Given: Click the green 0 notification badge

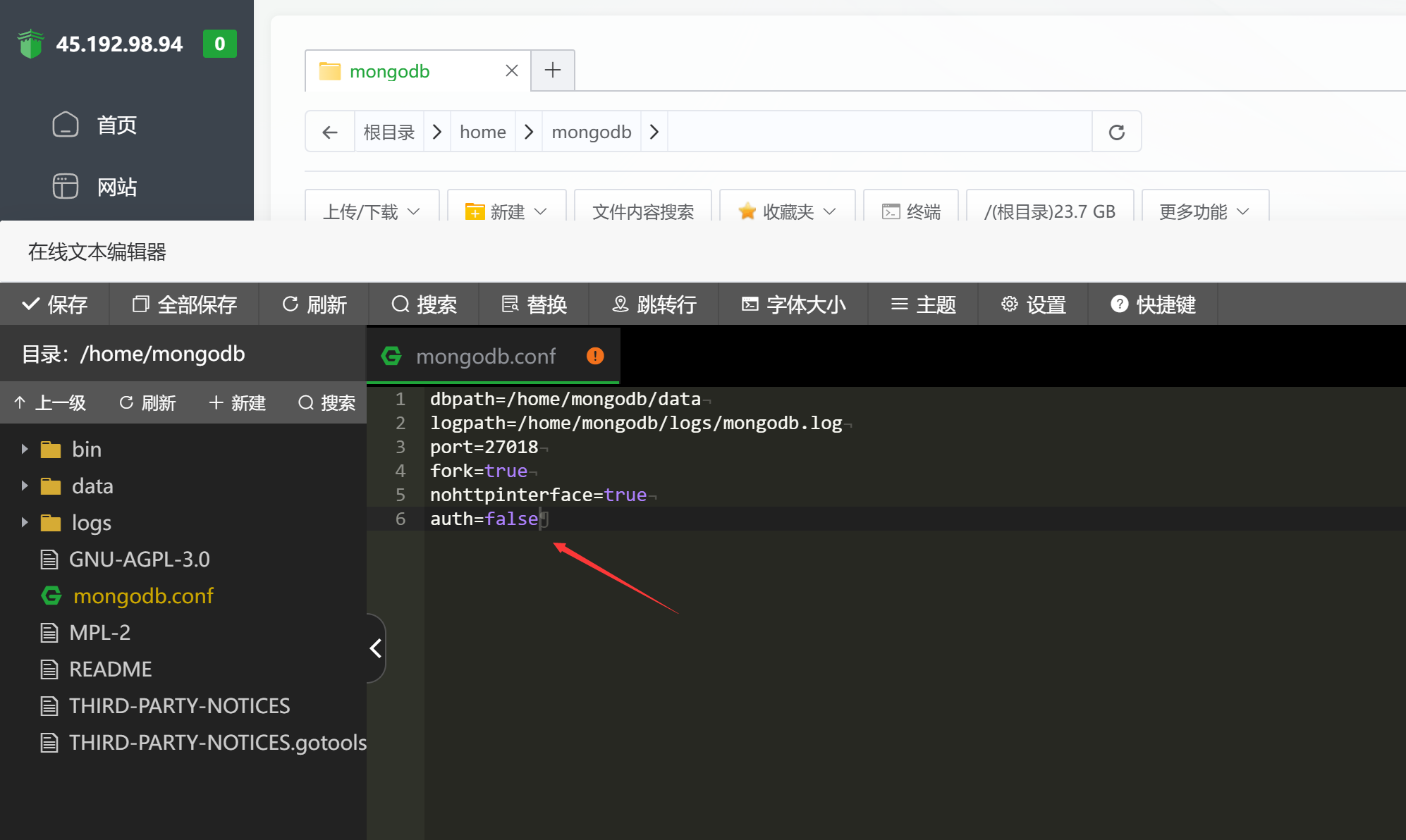Looking at the screenshot, I should click(220, 44).
